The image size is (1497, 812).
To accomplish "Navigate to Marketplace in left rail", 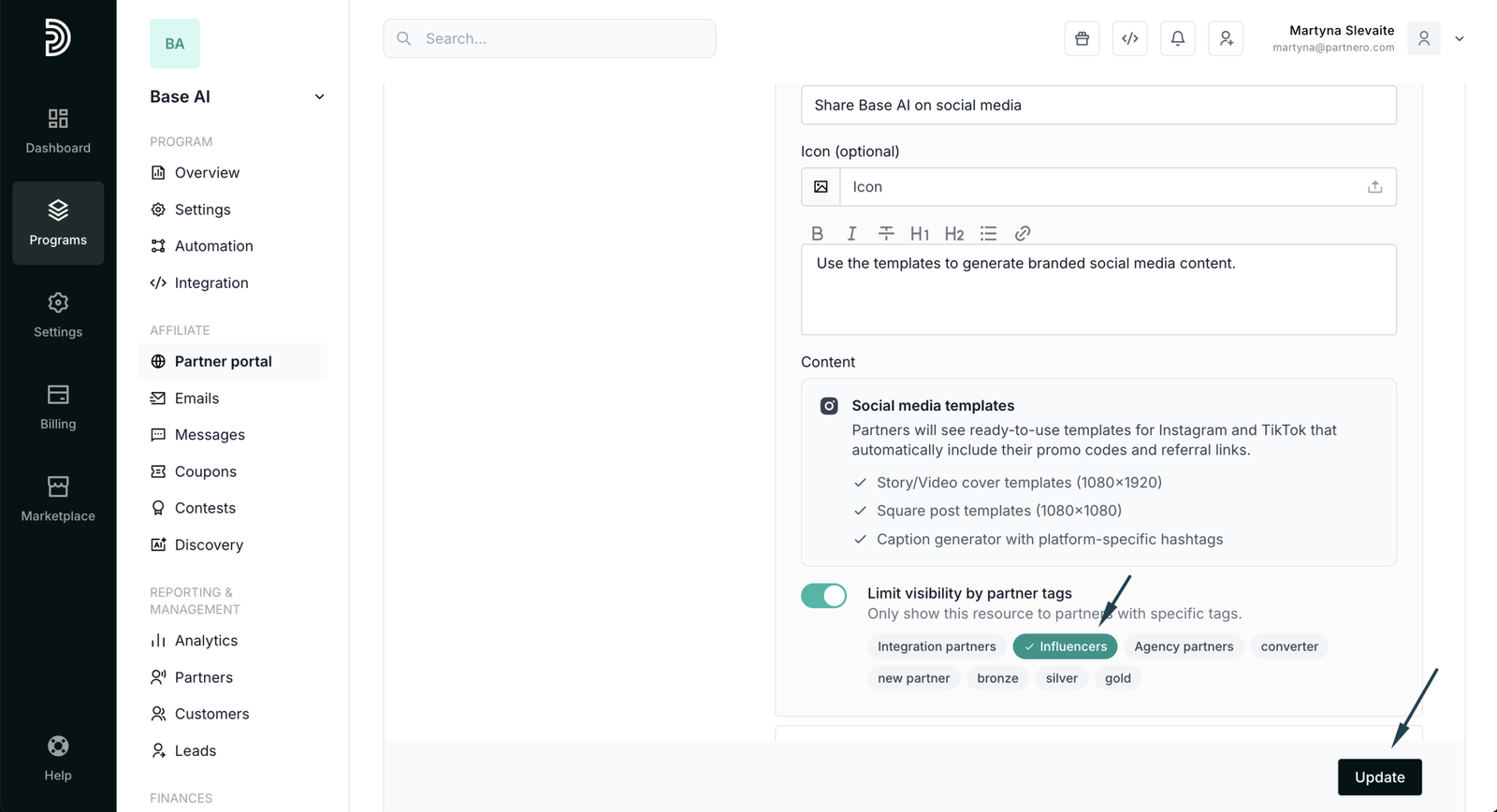I will pos(58,499).
